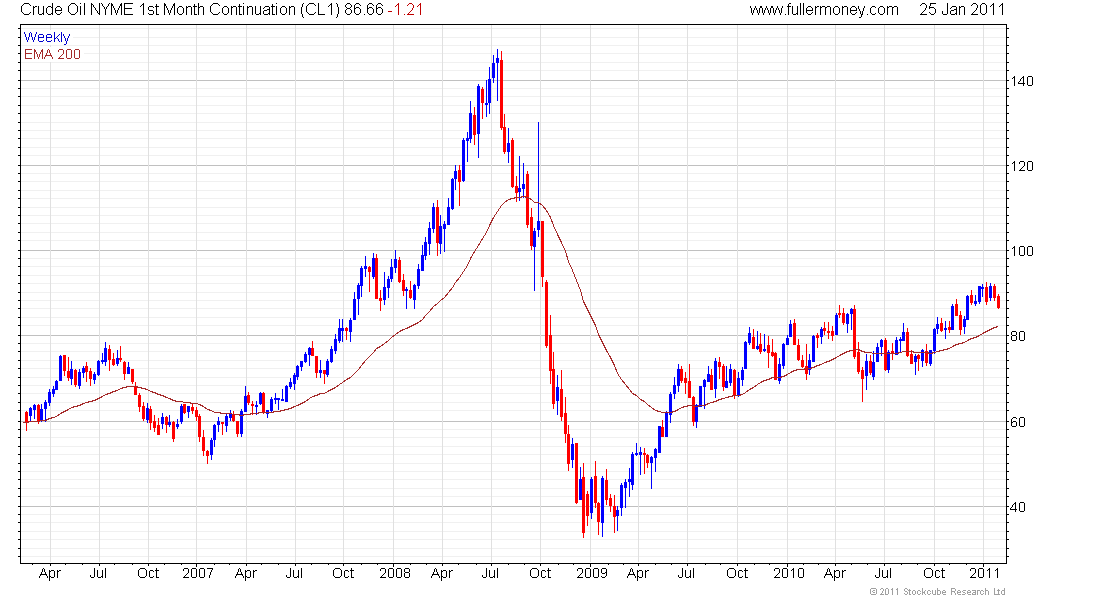Screen dimensions: 1100x600
Task: Click the 40 price axis label
Action: [1018, 507]
